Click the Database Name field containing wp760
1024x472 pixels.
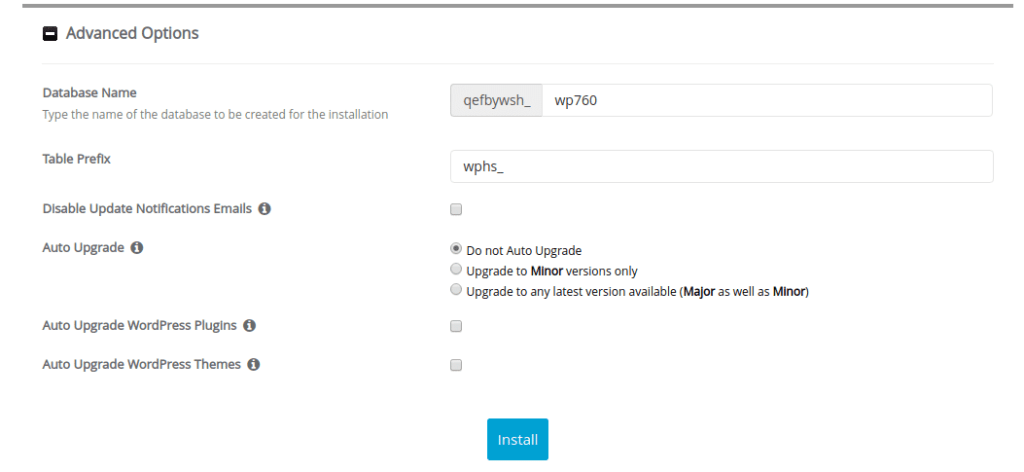point(767,101)
